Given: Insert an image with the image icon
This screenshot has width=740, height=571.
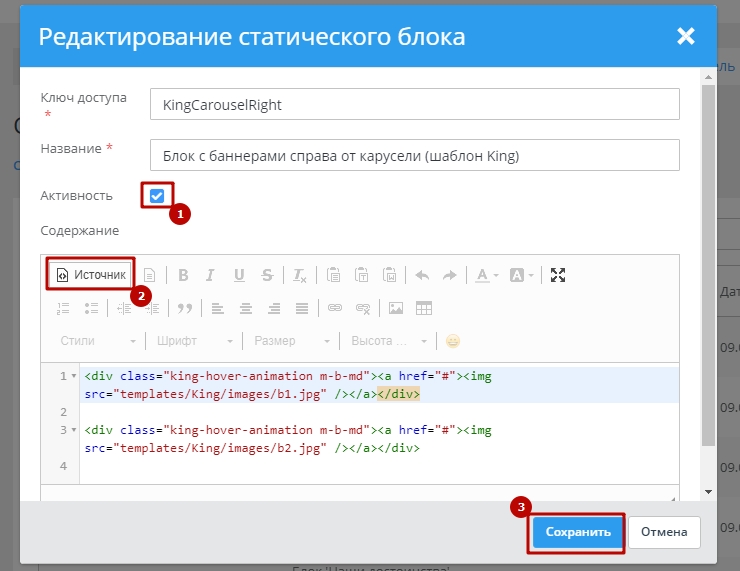Looking at the screenshot, I should pyautogui.click(x=396, y=308).
